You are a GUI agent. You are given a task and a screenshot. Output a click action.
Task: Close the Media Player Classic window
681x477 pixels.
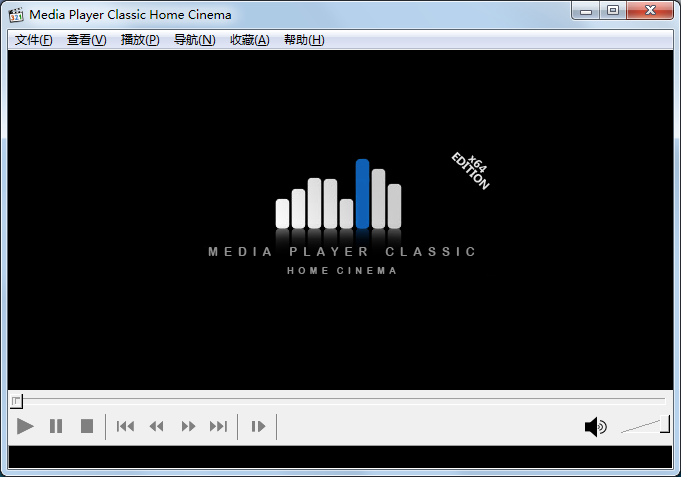650,10
